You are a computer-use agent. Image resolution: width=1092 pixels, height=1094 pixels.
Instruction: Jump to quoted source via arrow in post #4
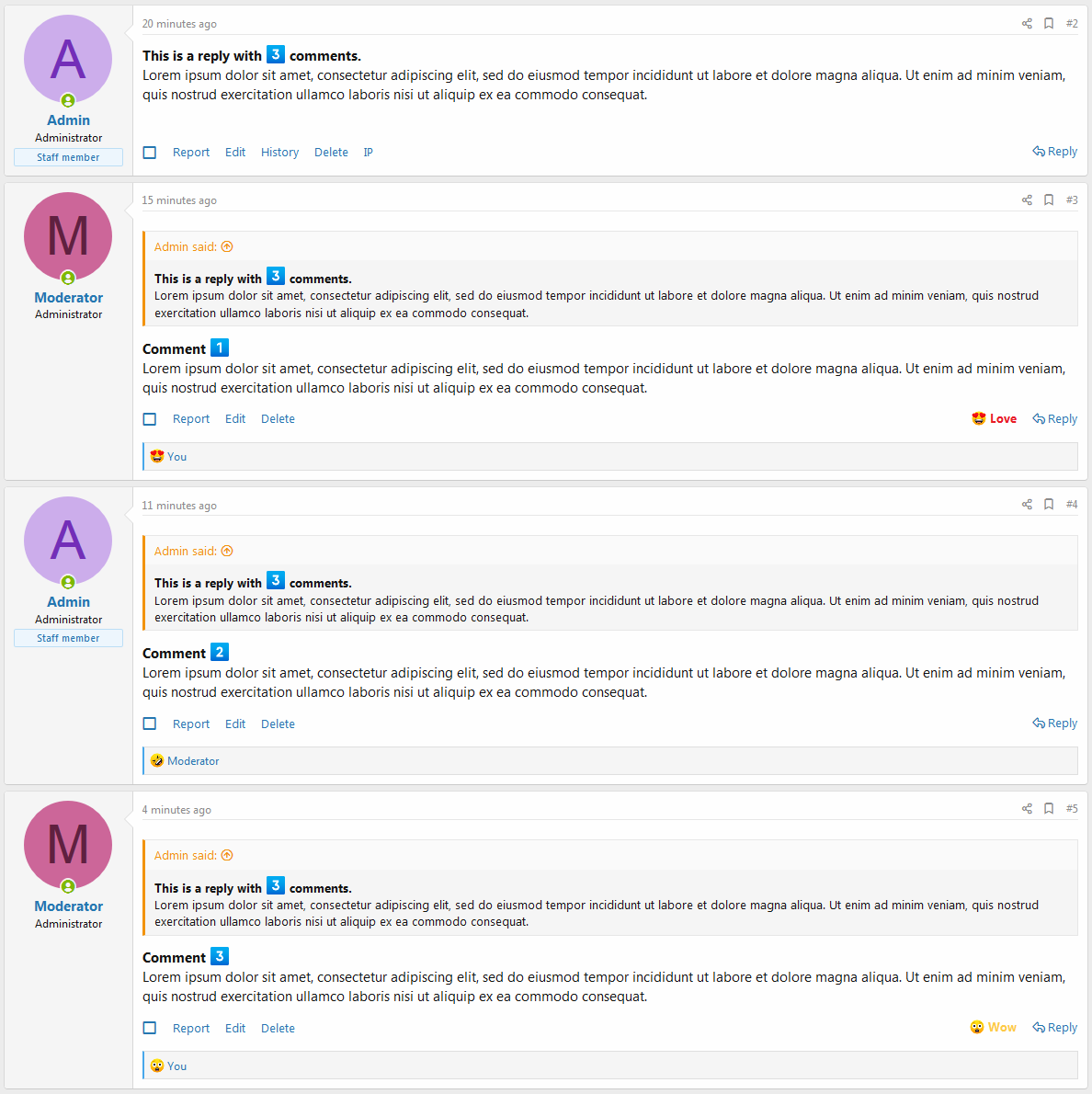click(227, 552)
